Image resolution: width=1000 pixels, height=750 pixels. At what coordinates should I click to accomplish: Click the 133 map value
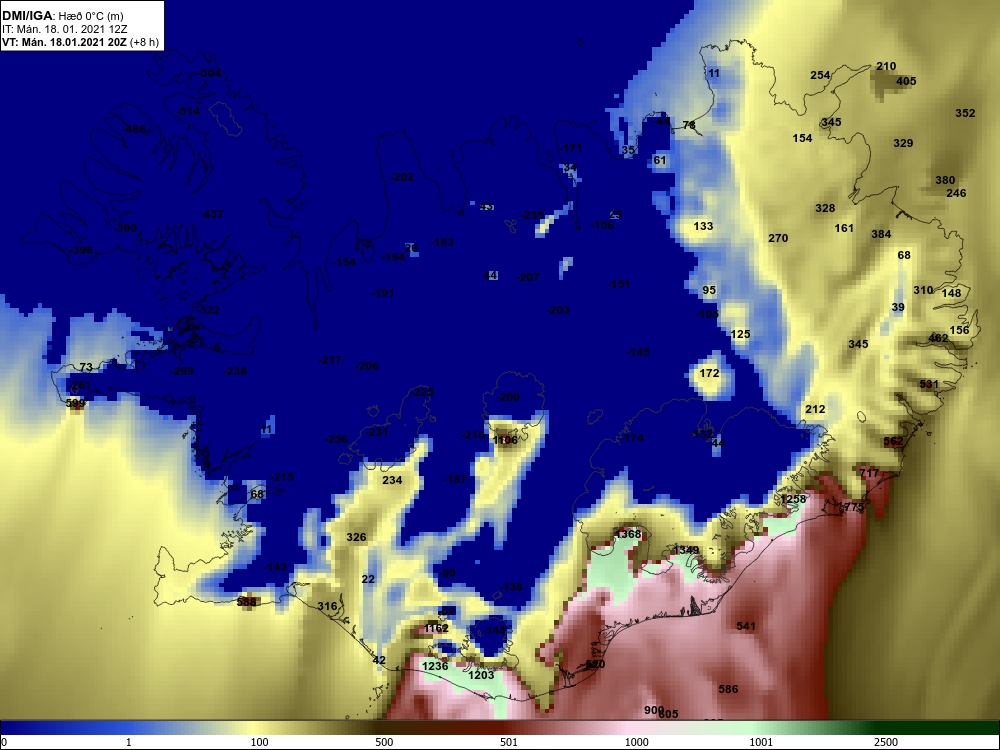pyautogui.click(x=703, y=226)
